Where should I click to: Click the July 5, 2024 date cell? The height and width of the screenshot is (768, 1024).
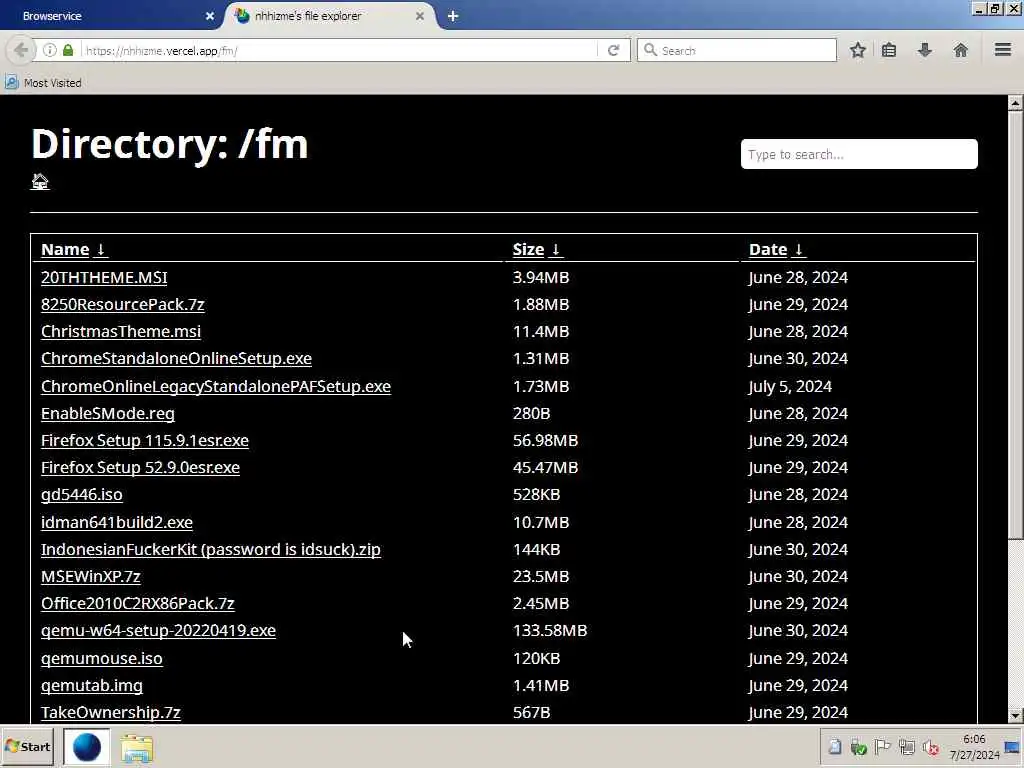(x=790, y=387)
